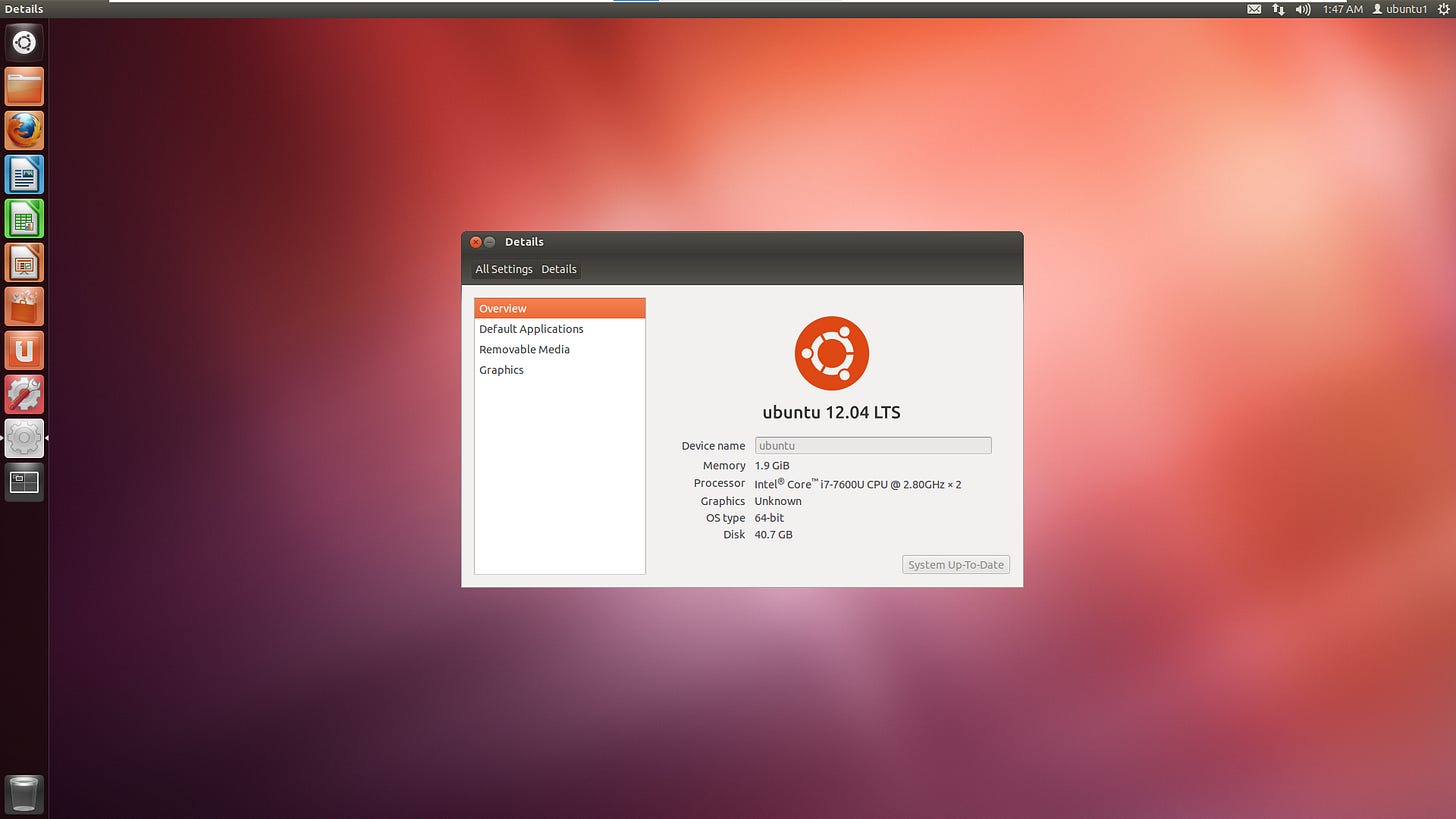Open the session gear menu
Viewport: 1456px width, 819px height.
[1445, 9]
